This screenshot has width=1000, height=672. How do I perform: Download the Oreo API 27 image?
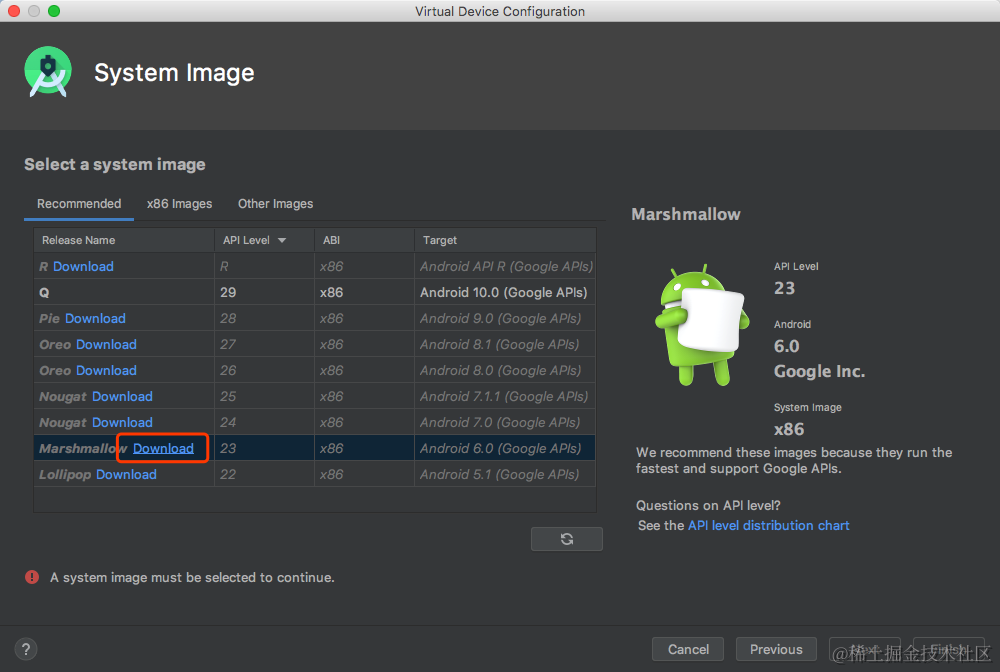(106, 344)
